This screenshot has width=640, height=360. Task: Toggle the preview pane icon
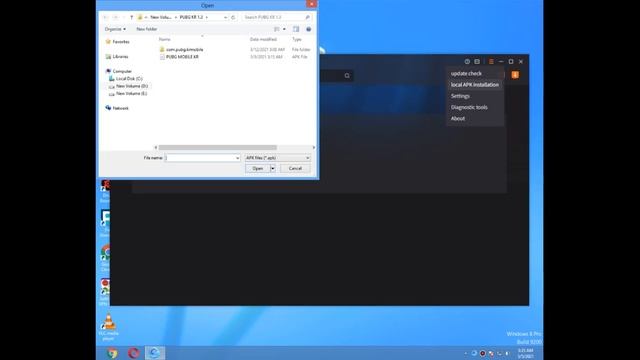click(296, 29)
